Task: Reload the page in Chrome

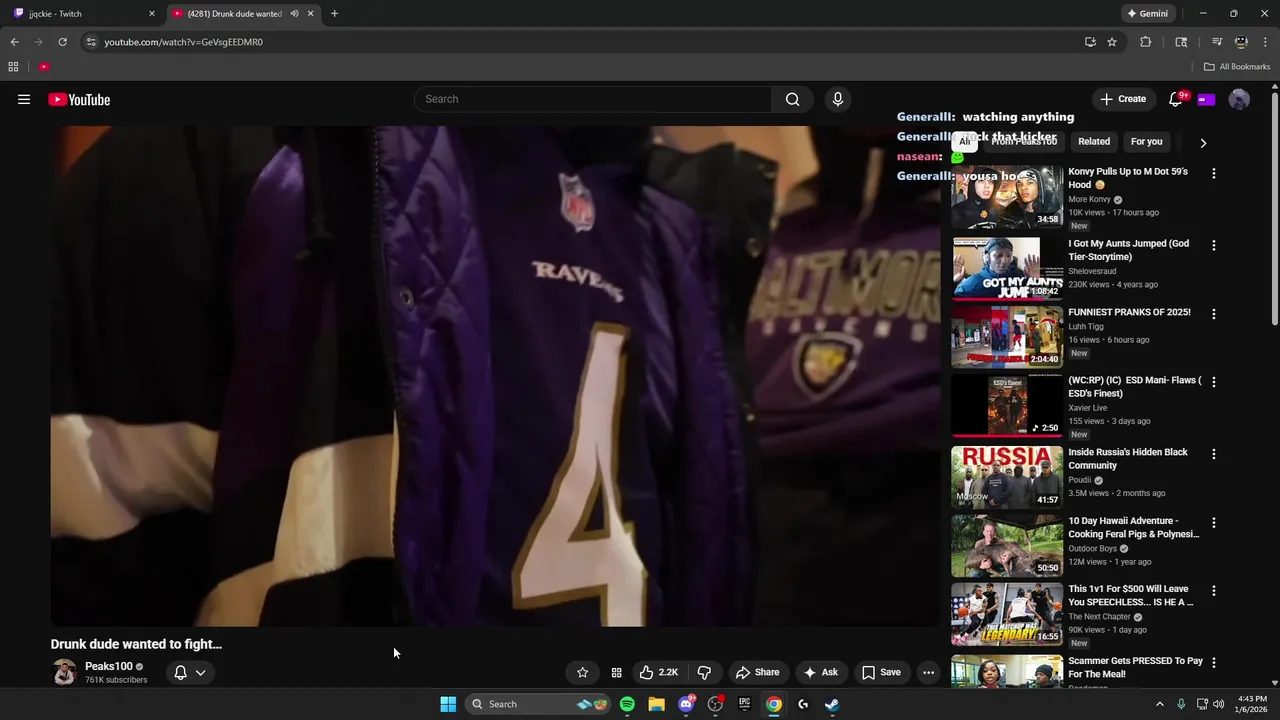Action: click(62, 42)
